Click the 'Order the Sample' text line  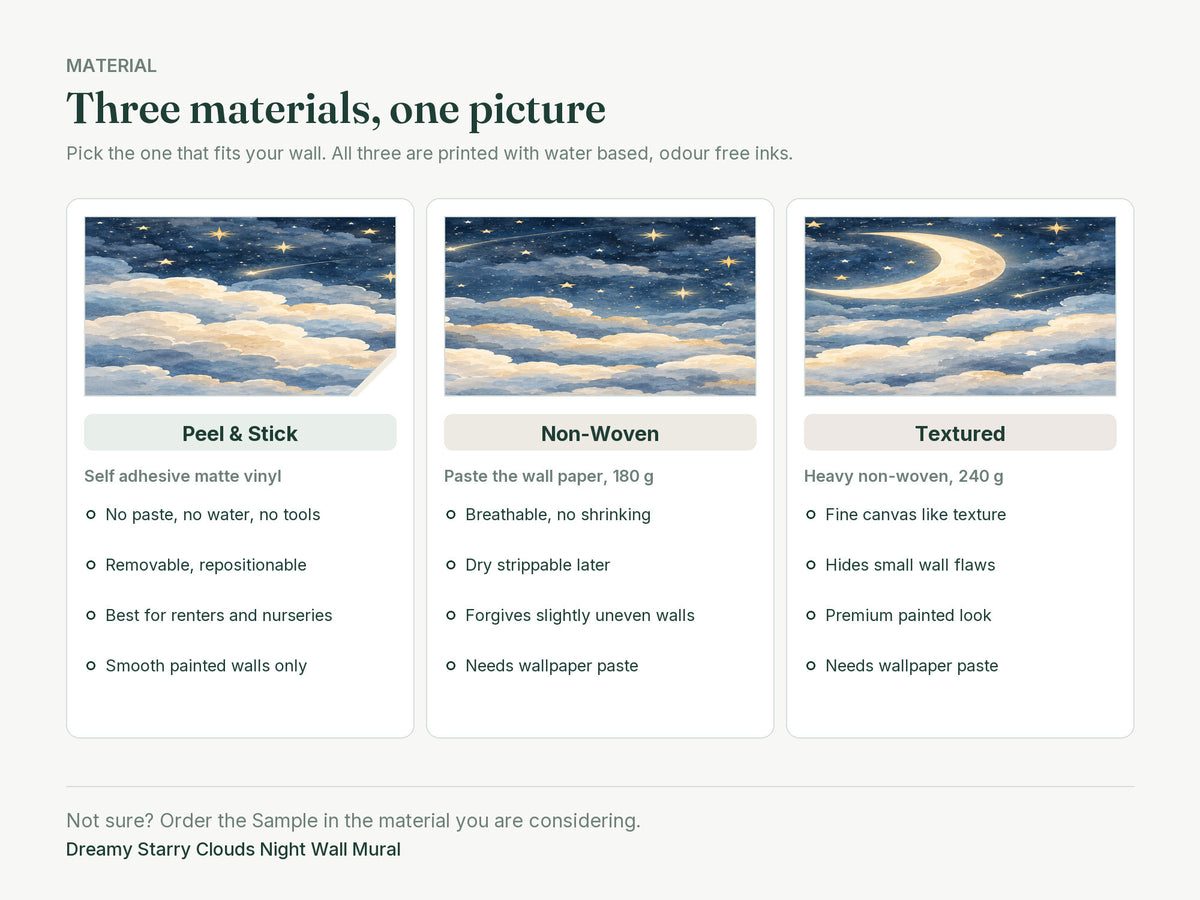[x=353, y=821]
